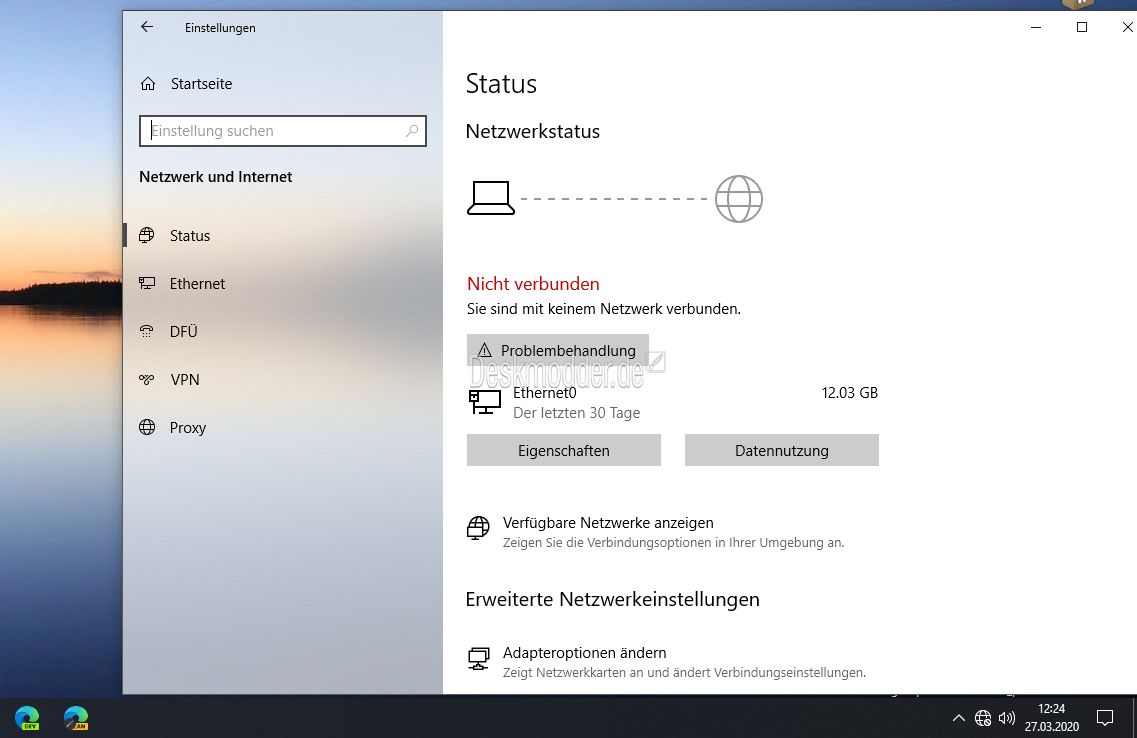The width and height of the screenshot is (1137, 738).
Task: Open the Proxy settings page
Action: click(188, 428)
